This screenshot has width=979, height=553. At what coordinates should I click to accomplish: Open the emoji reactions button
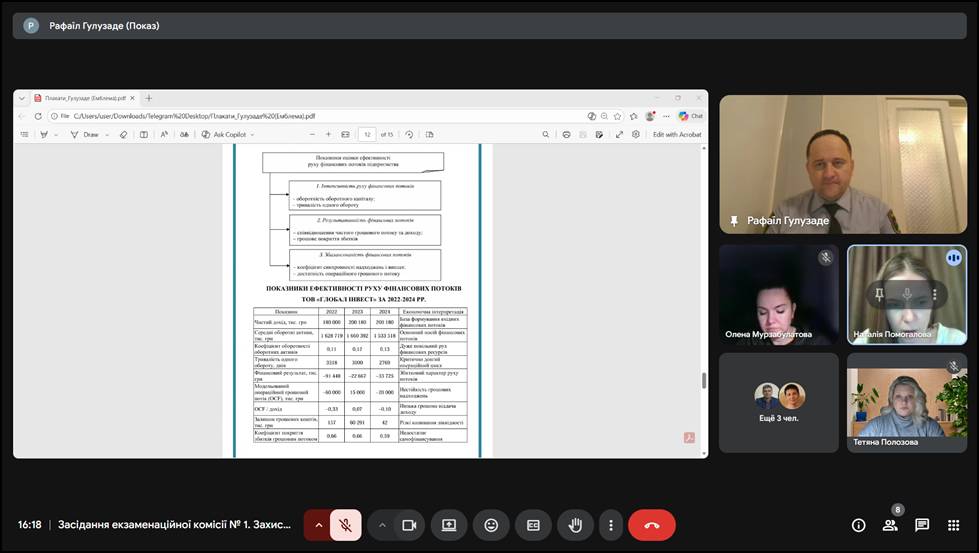[x=491, y=525]
